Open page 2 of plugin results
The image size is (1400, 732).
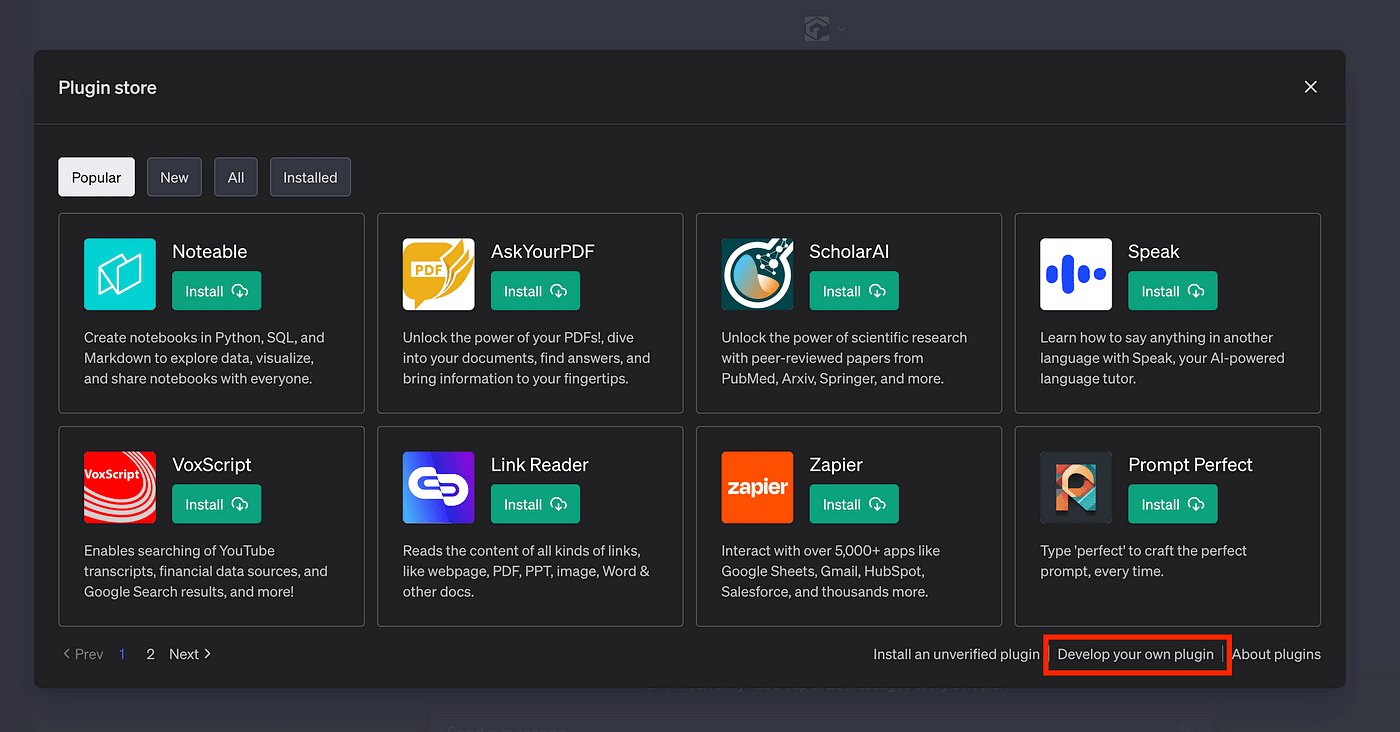pos(150,654)
